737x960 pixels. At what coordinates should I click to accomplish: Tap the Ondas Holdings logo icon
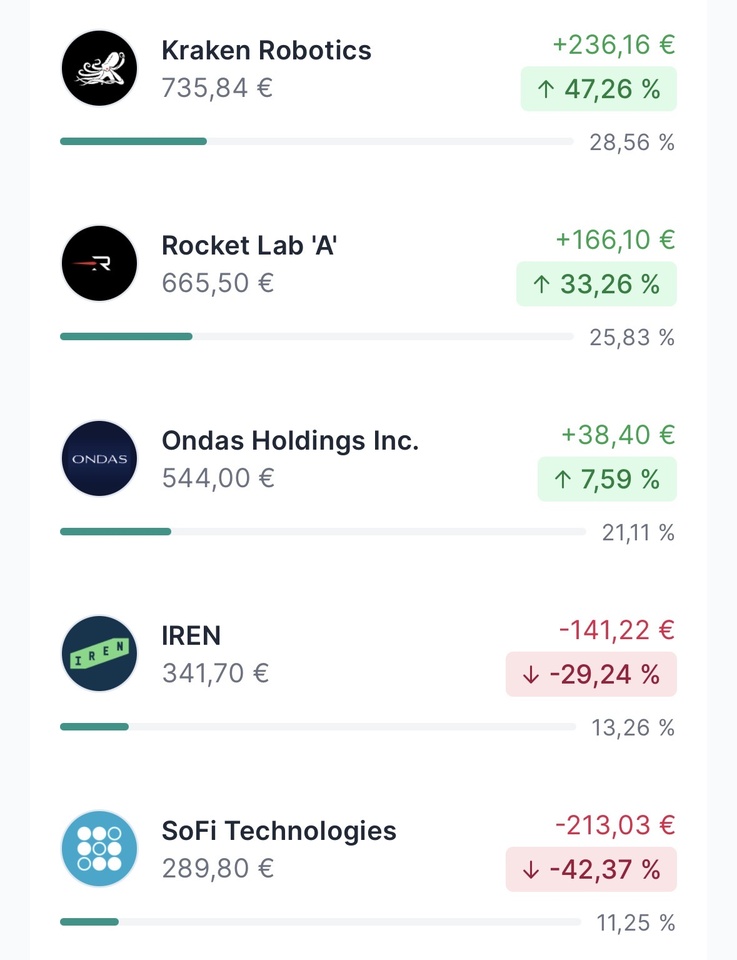click(99, 458)
